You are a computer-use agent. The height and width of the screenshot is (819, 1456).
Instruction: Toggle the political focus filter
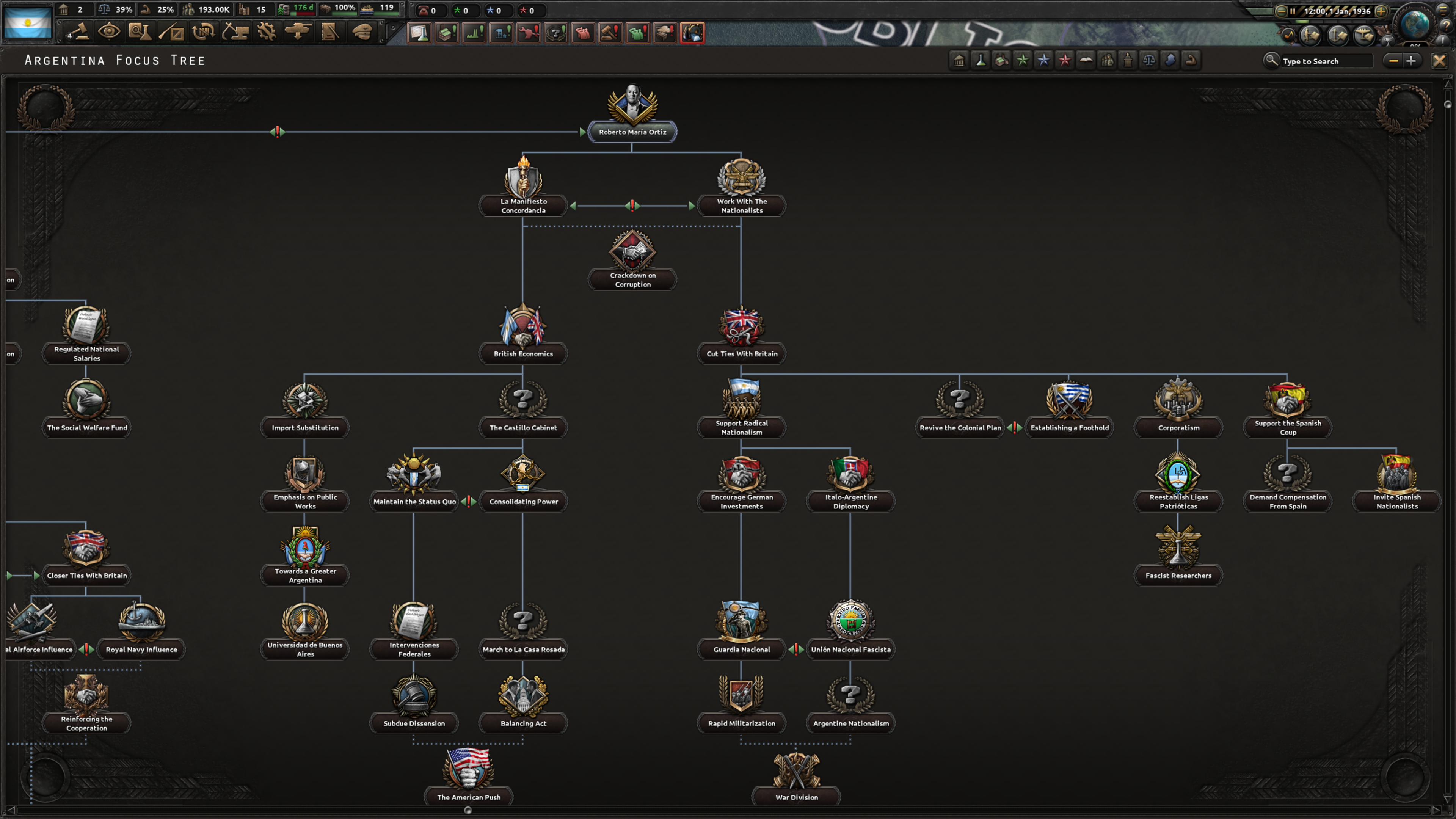point(959,60)
